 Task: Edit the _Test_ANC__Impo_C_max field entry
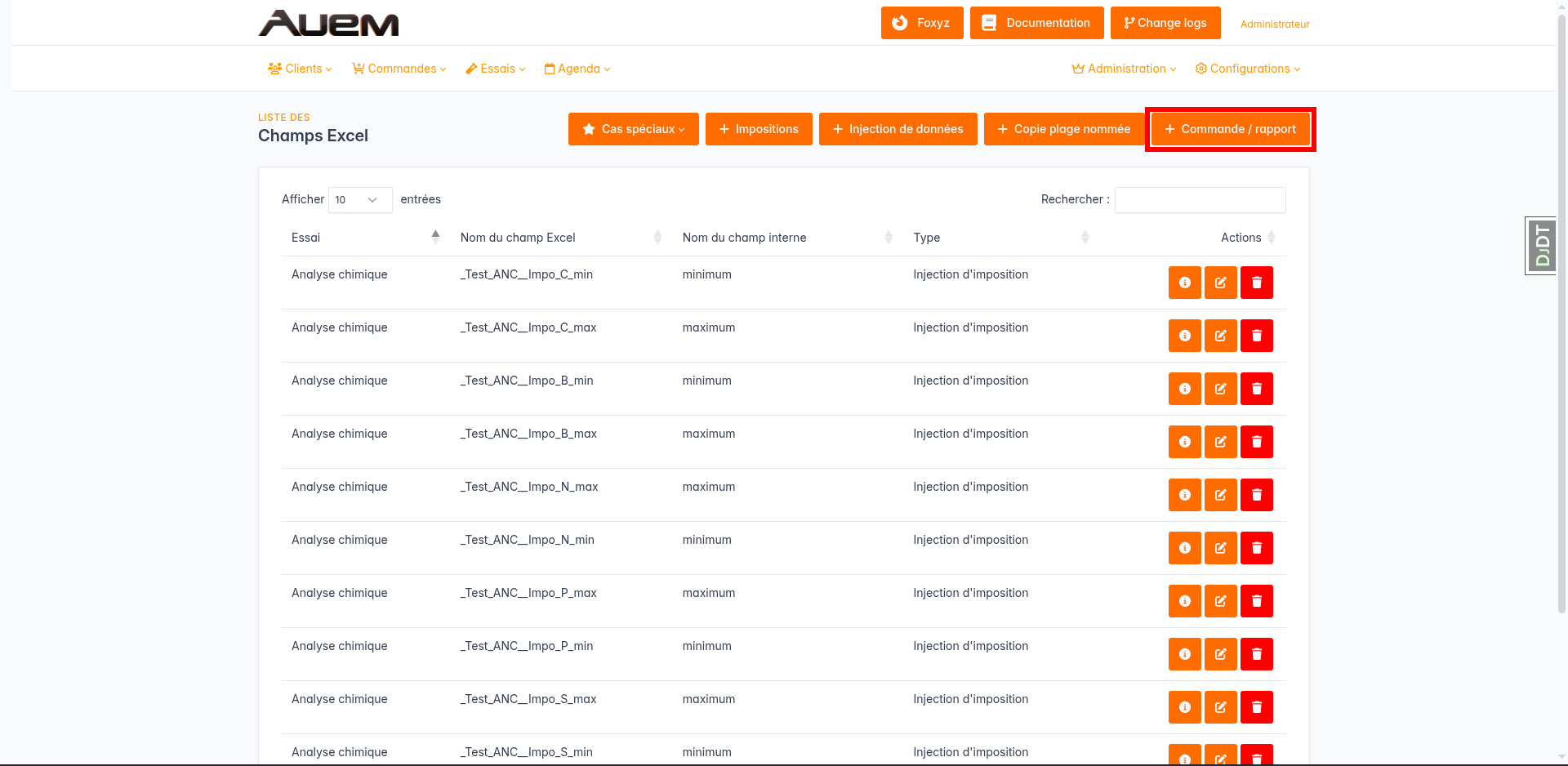click(1220, 336)
